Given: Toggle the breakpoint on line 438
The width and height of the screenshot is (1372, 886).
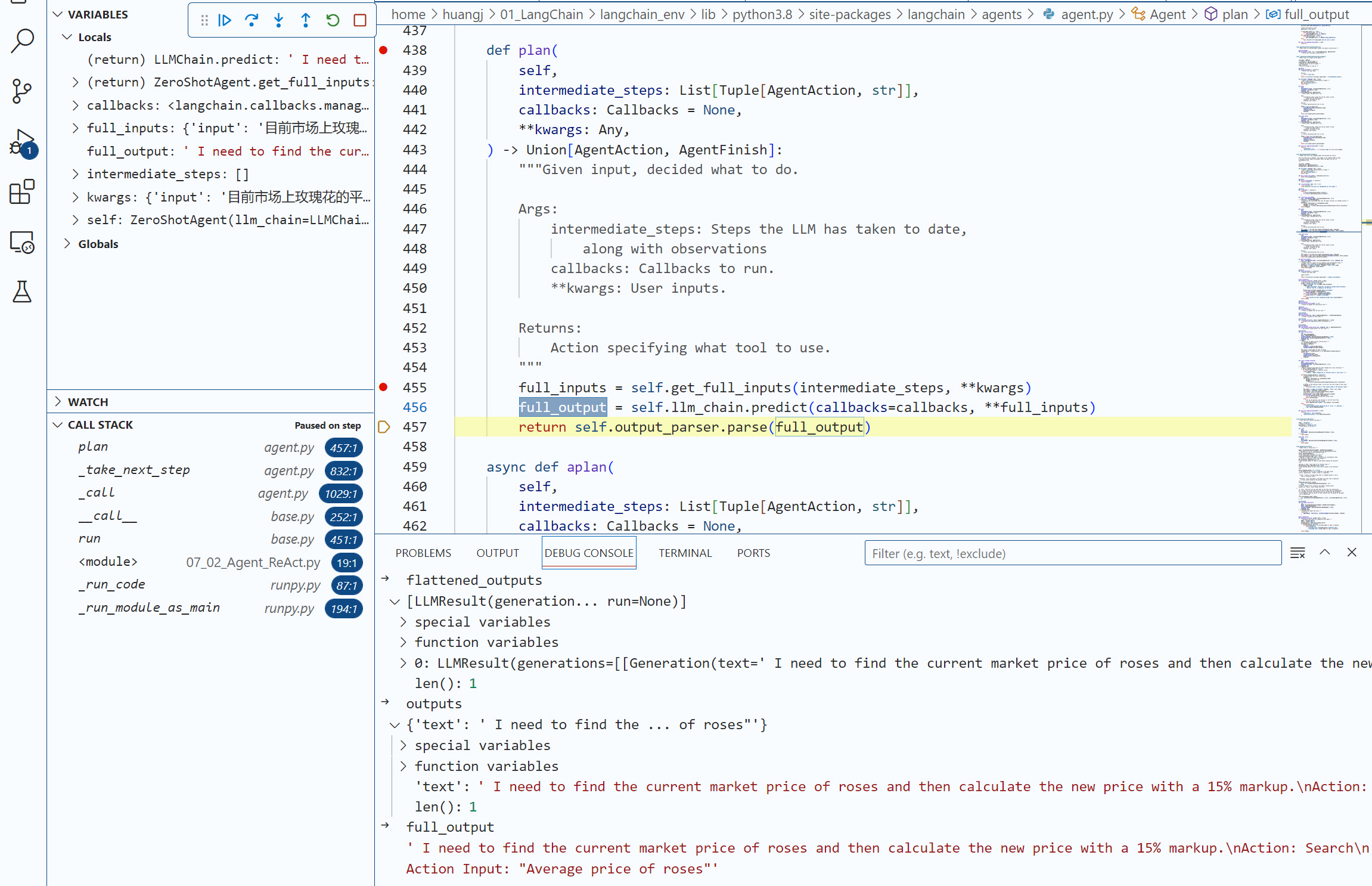Looking at the screenshot, I should (384, 50).
